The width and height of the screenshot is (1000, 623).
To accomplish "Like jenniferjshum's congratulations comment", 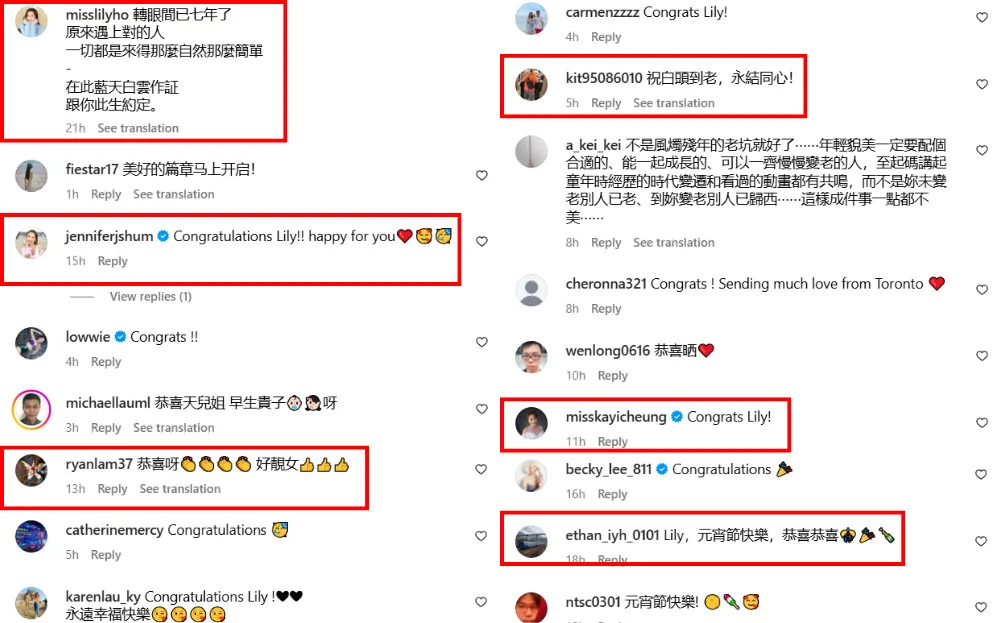I will pos(482,241).
